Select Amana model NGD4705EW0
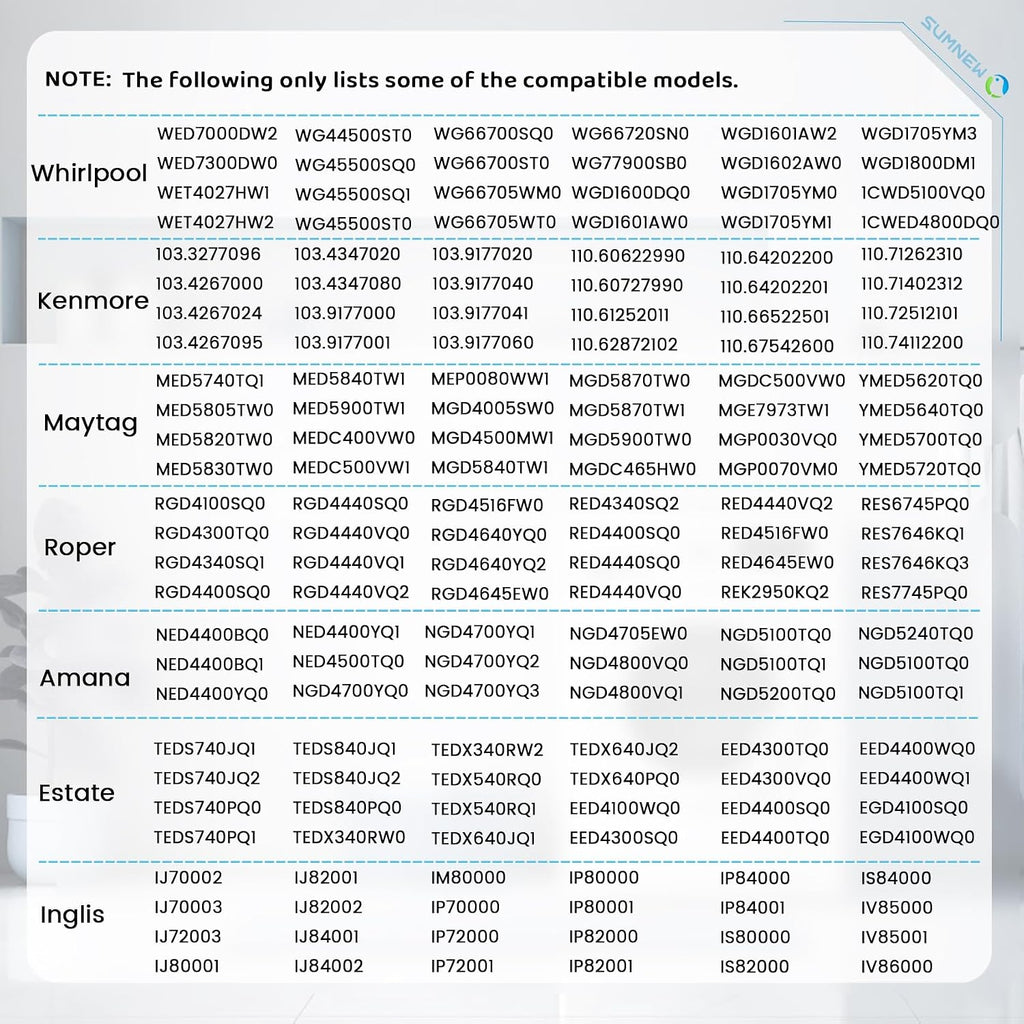Viewport: 1024px width, 1024px height. (x=628, y=633)
